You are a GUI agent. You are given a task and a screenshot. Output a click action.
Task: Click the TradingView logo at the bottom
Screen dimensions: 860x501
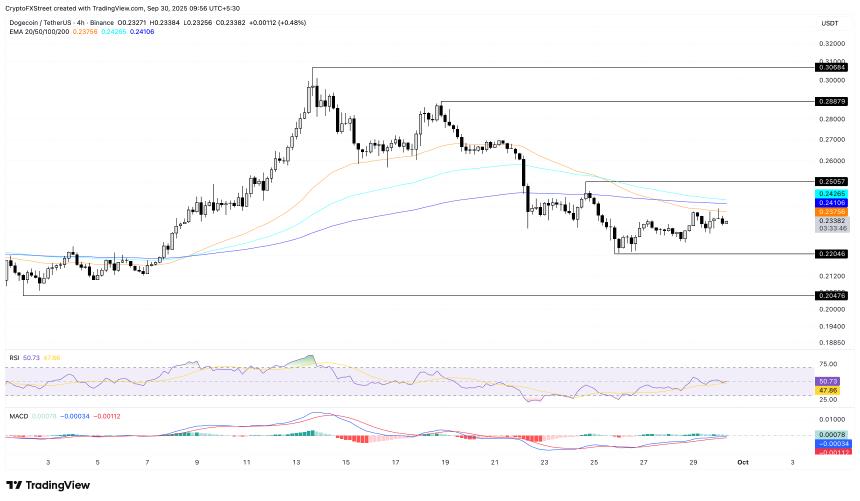[48, 485]
